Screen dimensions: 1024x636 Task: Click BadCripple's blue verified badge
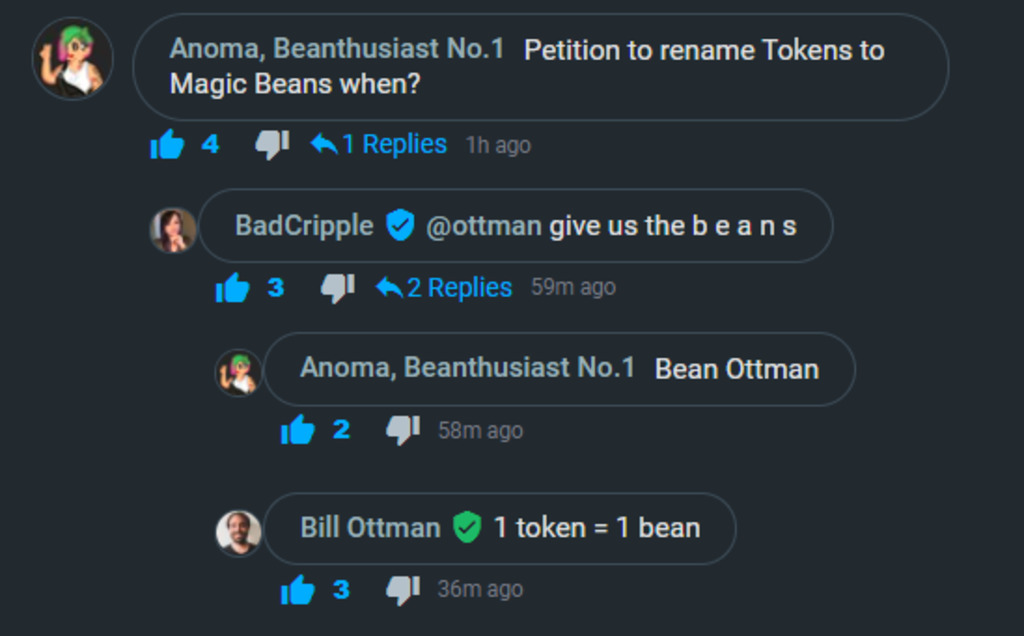point(400,225)
